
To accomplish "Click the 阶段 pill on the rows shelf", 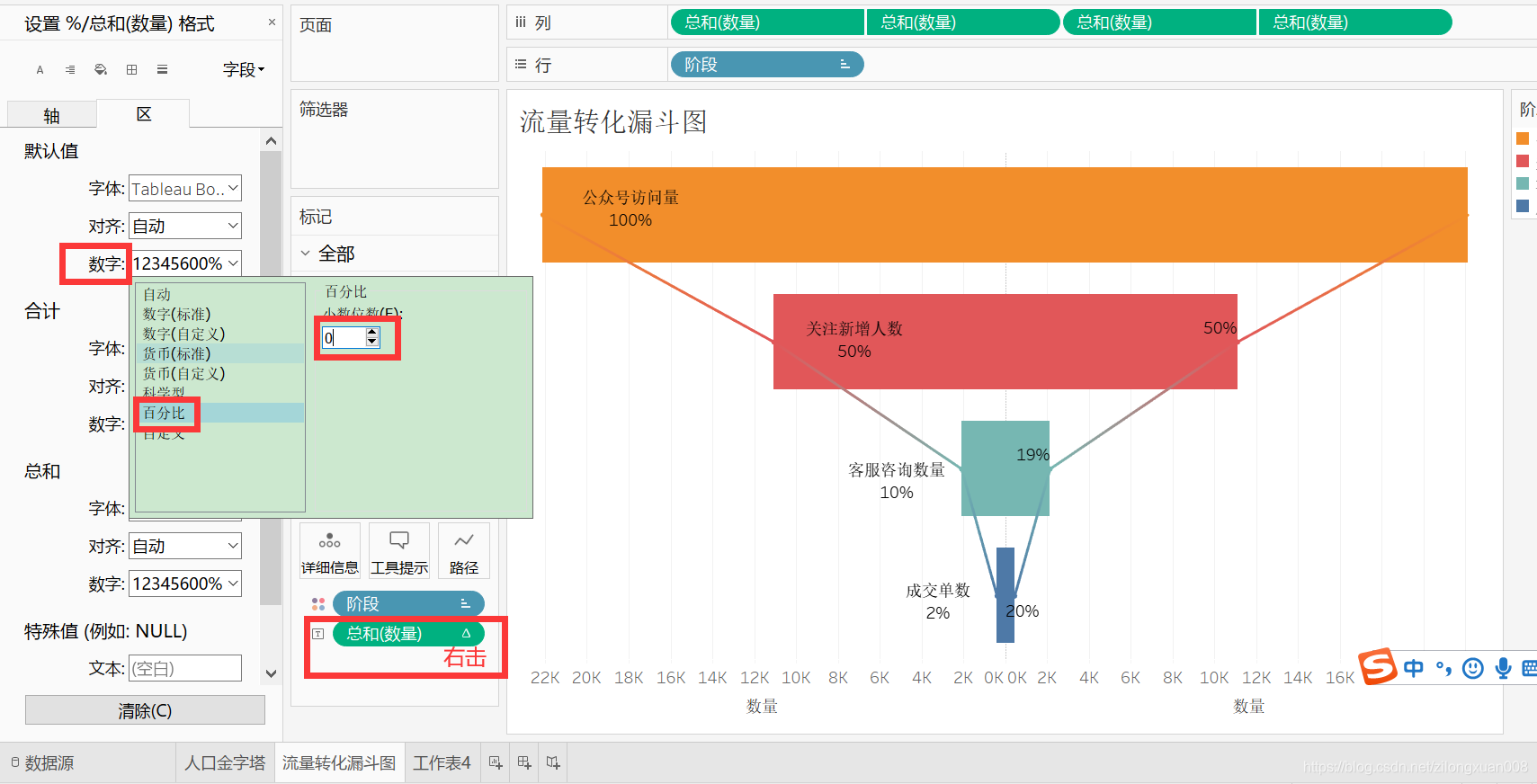I will coord(767,65).
